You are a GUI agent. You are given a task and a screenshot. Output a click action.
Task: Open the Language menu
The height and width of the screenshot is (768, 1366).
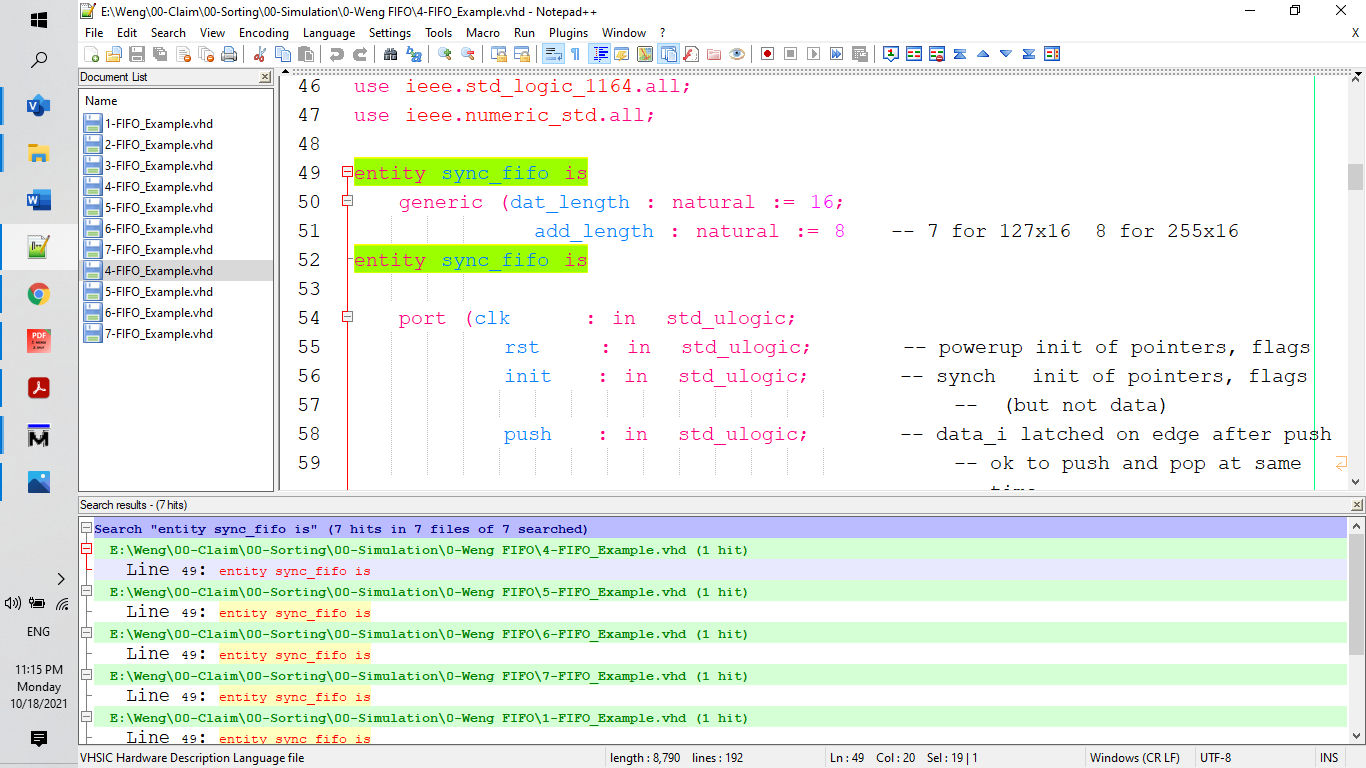329,33
